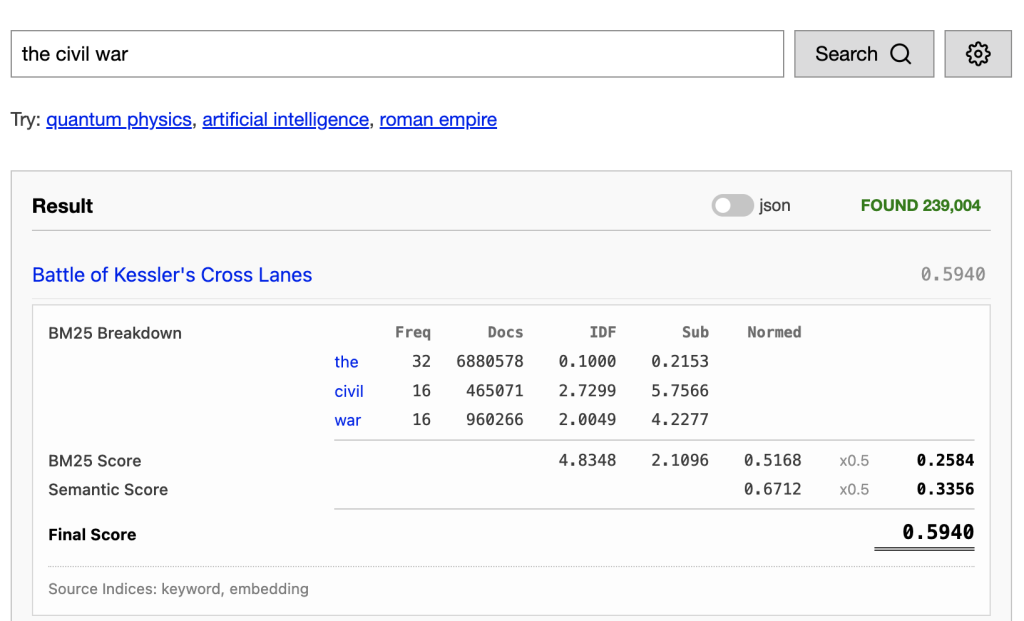Screen dimensions: 1024x621
Task: Select the term 'war' in BM25 breakdown
Action: coord(347,420)
